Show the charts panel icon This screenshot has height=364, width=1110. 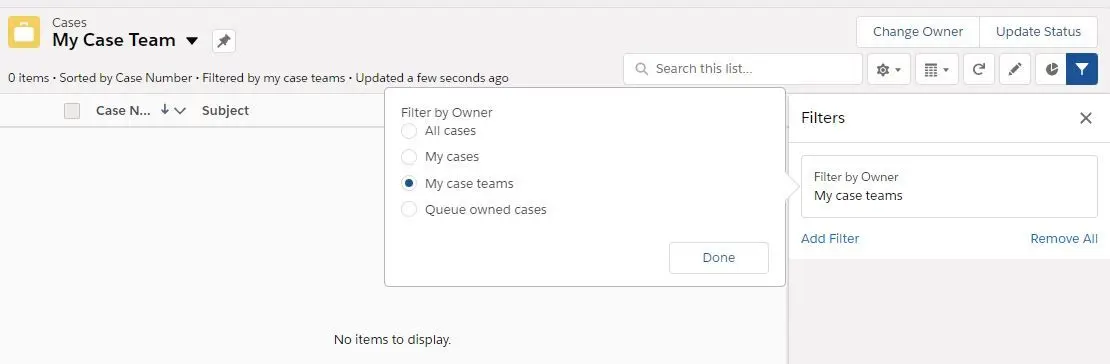point(1052,69)
